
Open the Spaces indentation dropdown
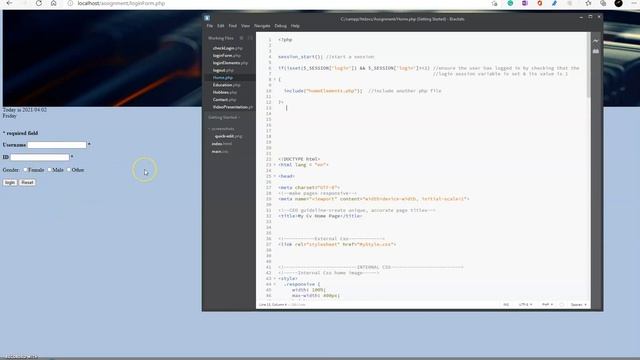point(578,304)
